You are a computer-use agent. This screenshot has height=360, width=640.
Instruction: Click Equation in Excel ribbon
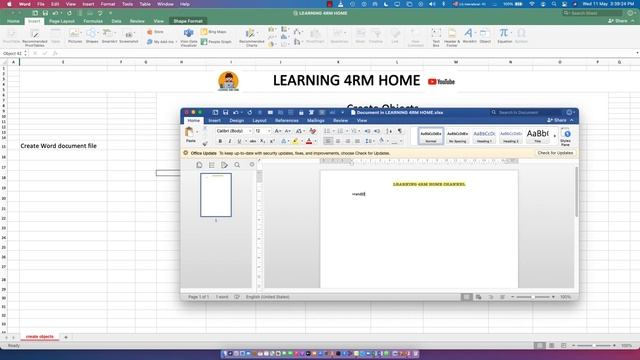[504, 36]
